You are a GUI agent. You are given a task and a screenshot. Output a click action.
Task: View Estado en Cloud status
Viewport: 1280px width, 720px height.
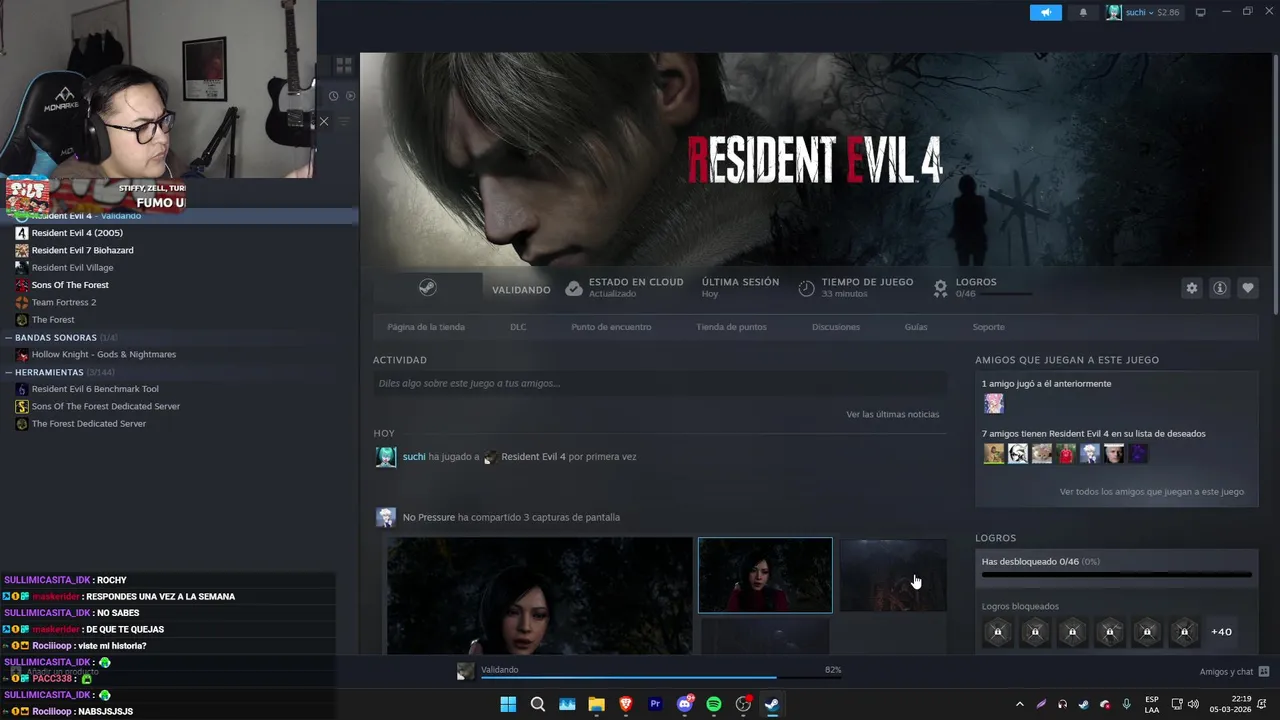[624, 288]
